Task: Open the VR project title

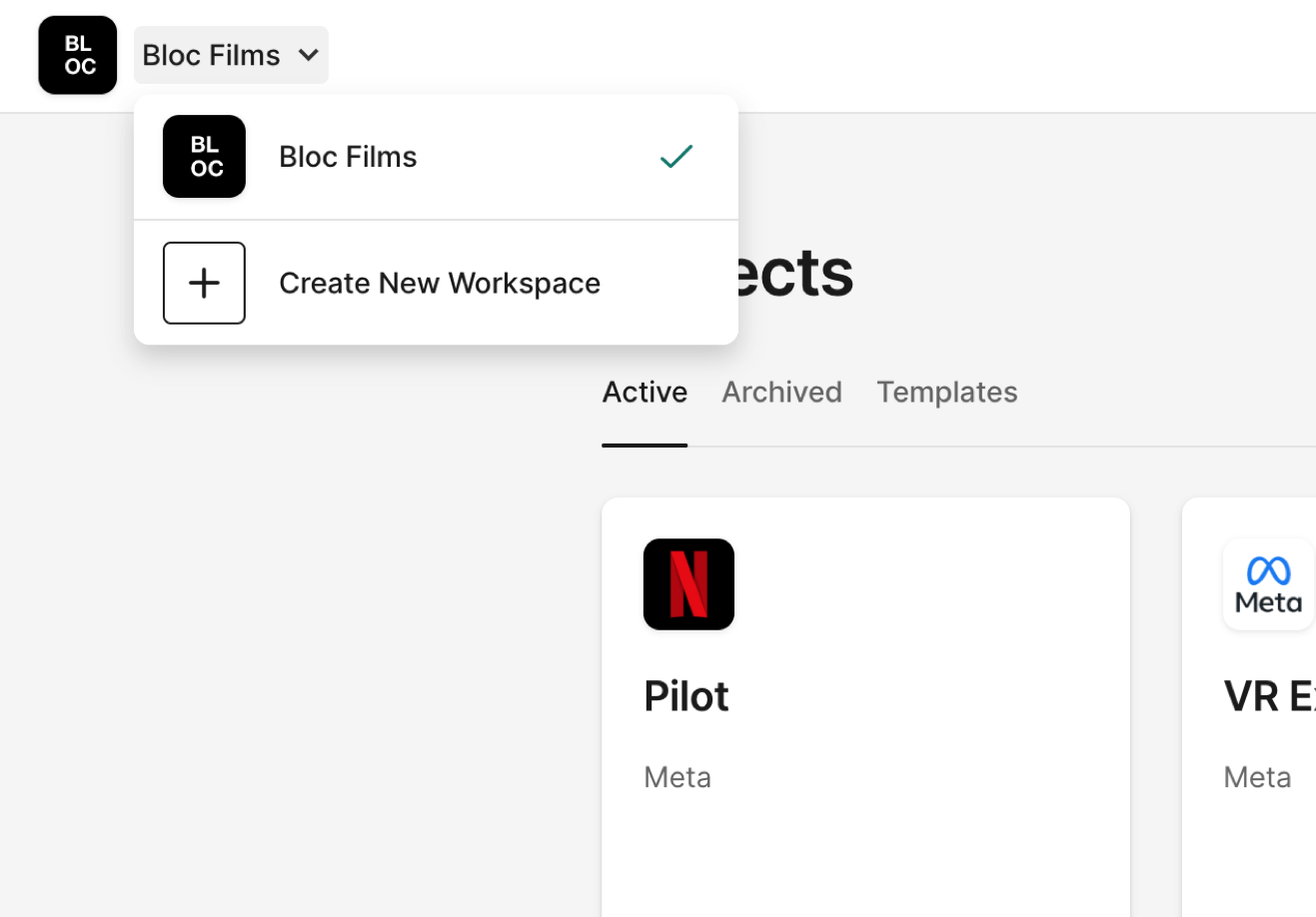Action: click(1268, 696)
